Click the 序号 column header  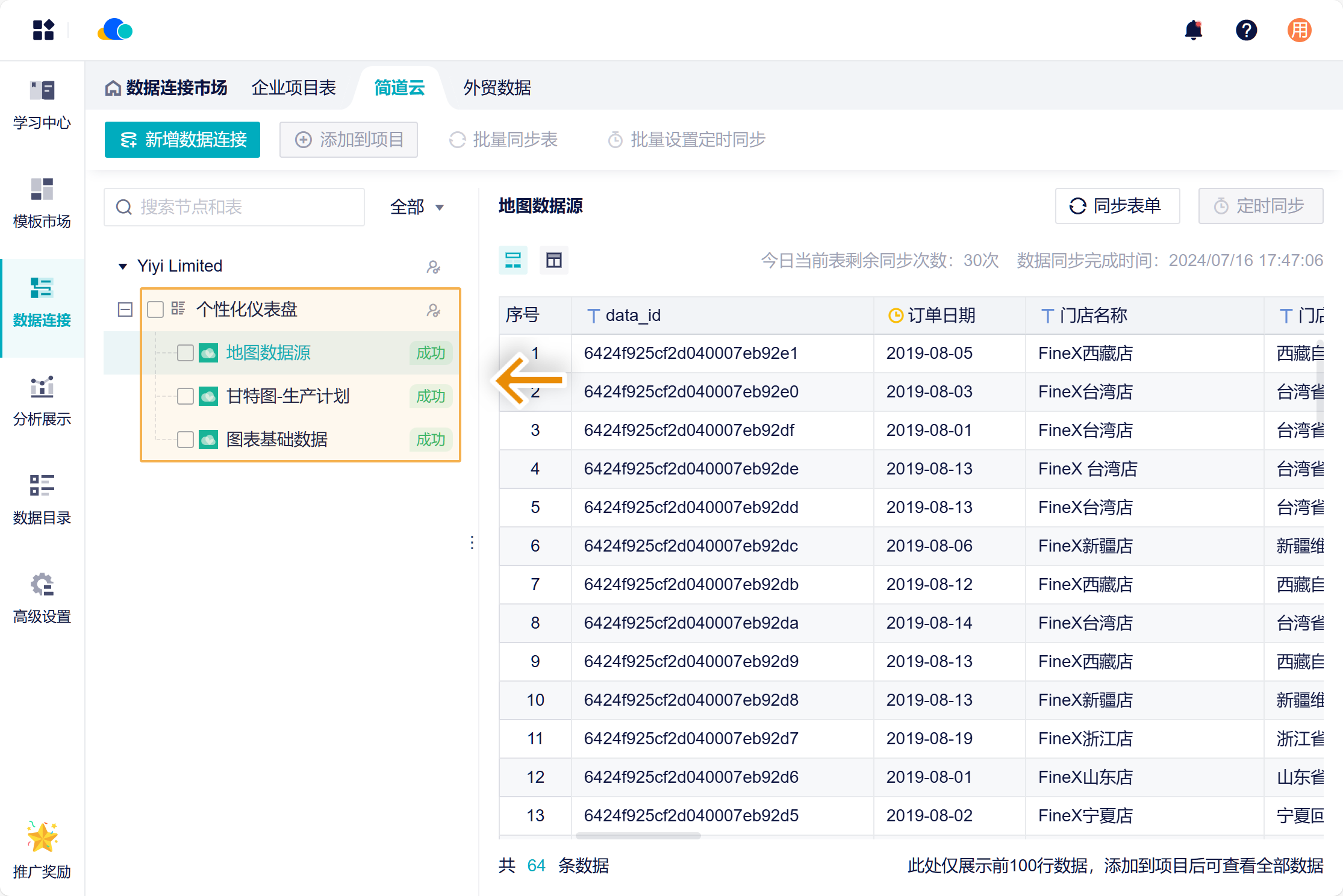pyautogui.click(x=535, y=316)
